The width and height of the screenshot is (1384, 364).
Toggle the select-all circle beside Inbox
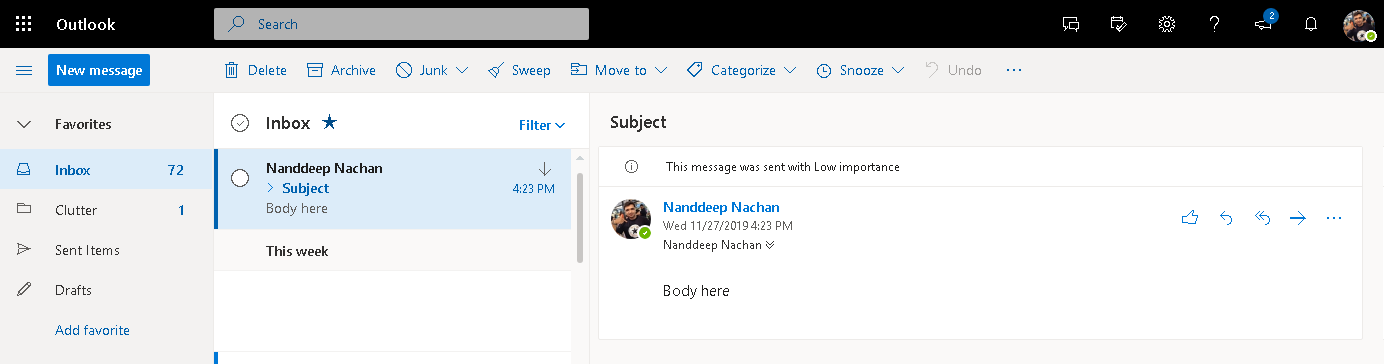(x=240, y=123)
